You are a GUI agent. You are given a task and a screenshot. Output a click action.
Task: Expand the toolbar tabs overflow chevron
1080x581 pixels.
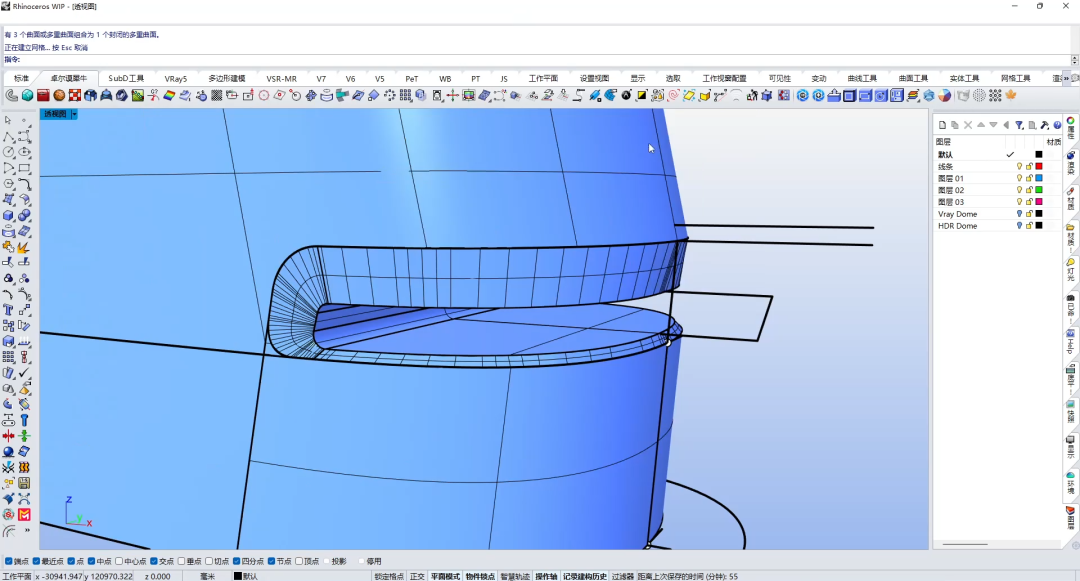coord(1067,78)
